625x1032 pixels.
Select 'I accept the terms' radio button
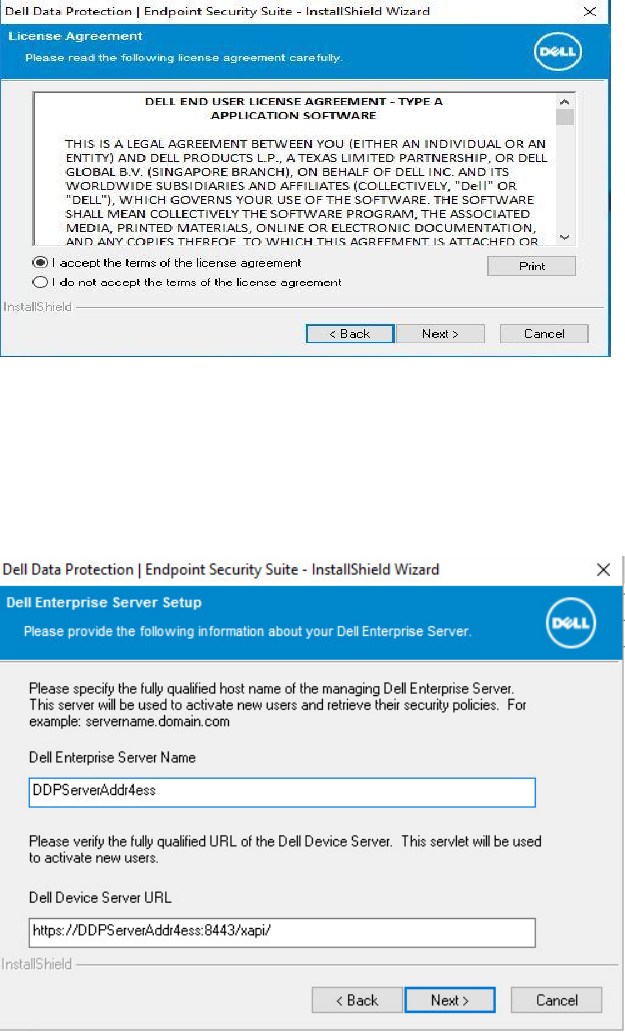pos(41,263)
